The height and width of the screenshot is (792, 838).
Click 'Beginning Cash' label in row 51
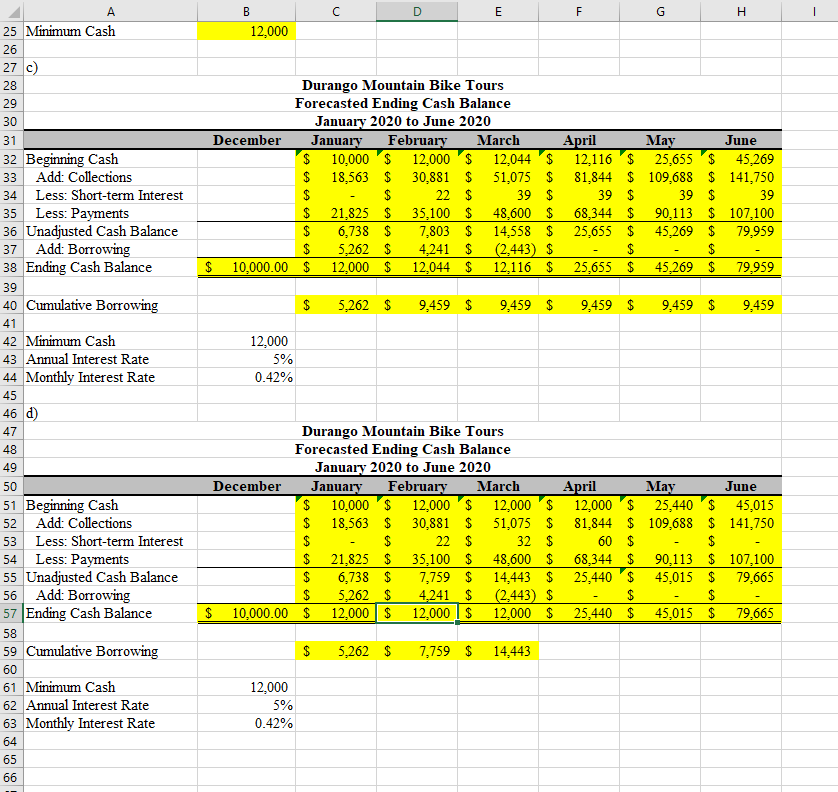click(x=72, y=505)
